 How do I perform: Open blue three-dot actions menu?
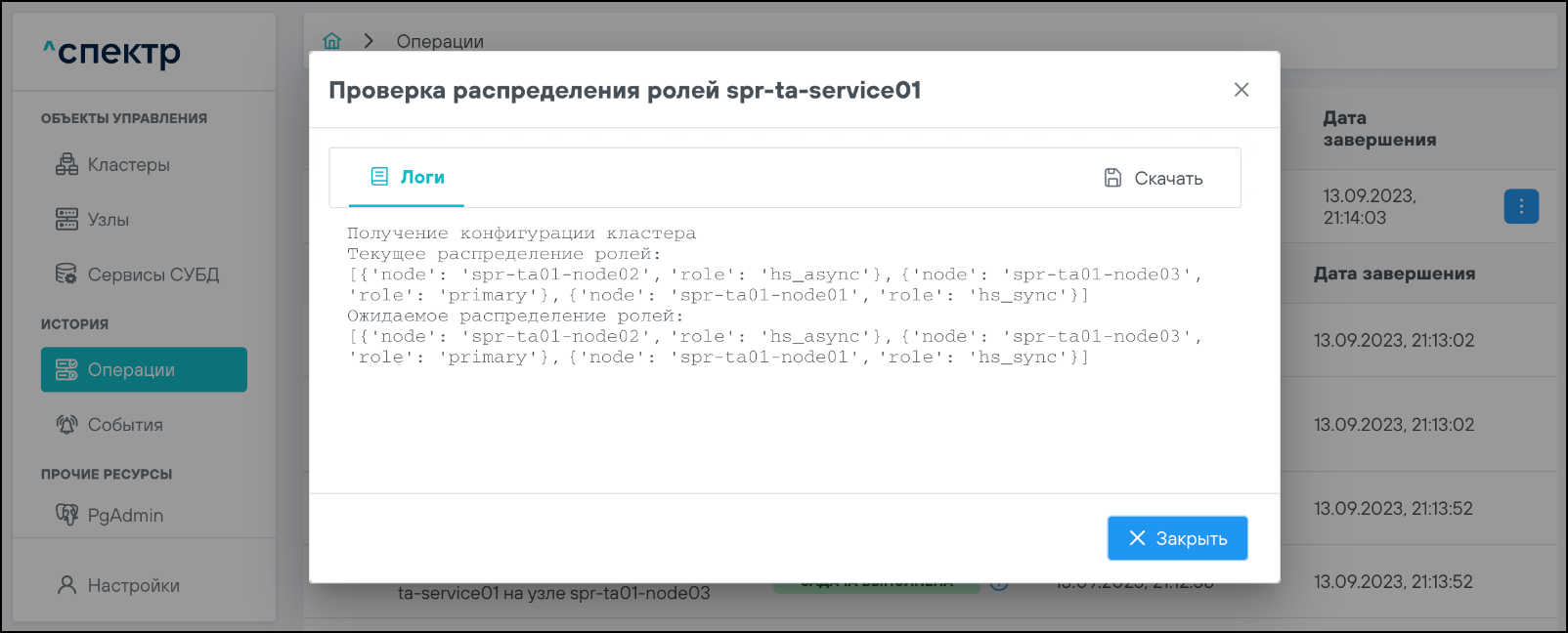click(x=1520, y=206)
